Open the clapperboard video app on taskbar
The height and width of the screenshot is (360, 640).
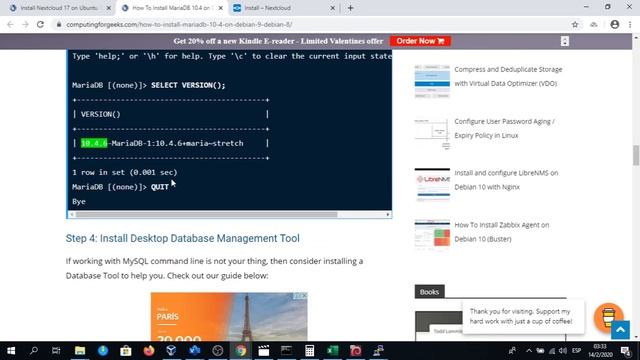(263, 351)
